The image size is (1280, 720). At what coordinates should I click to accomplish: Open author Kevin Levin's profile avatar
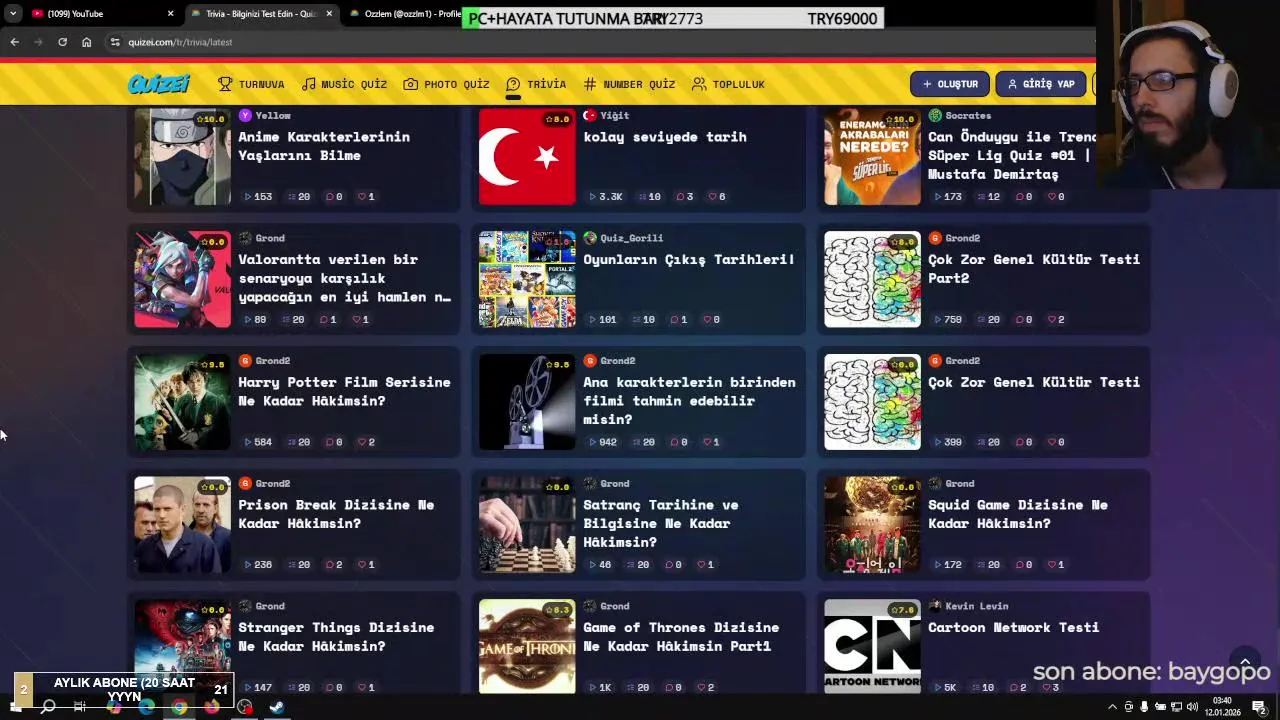935,606
